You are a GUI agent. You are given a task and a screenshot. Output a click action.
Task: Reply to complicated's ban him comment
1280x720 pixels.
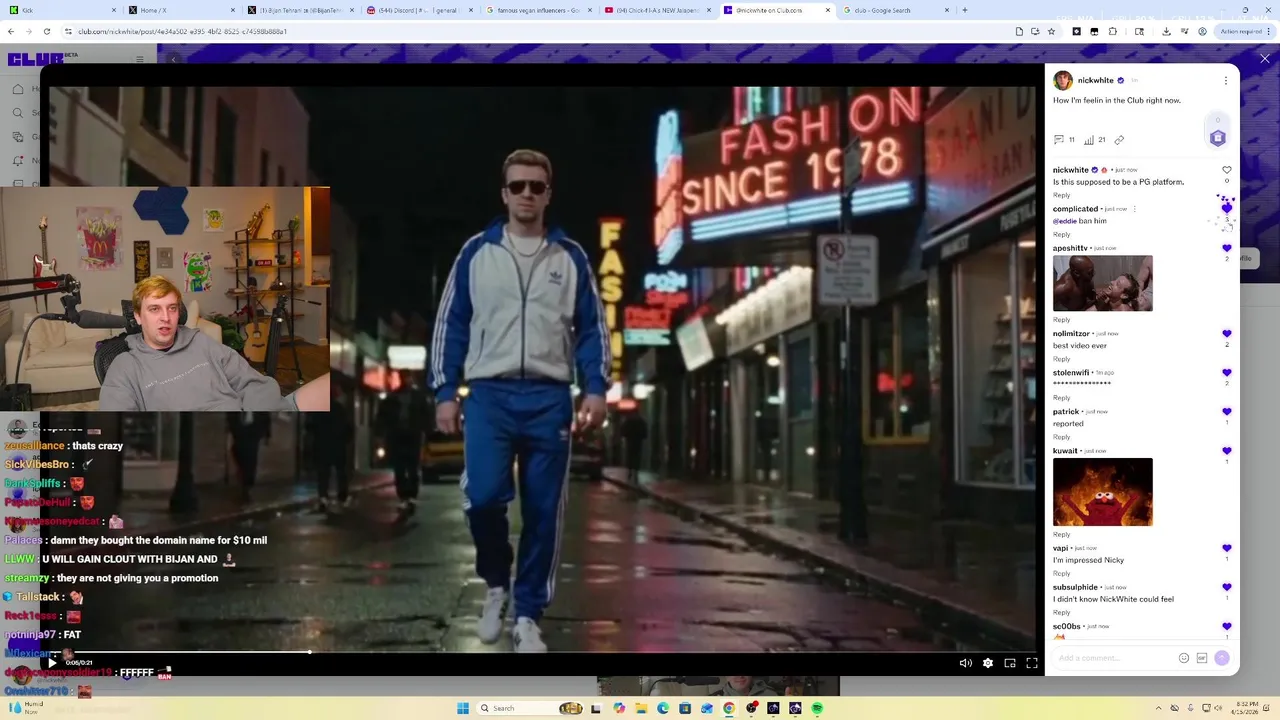tap(1061, 234)
